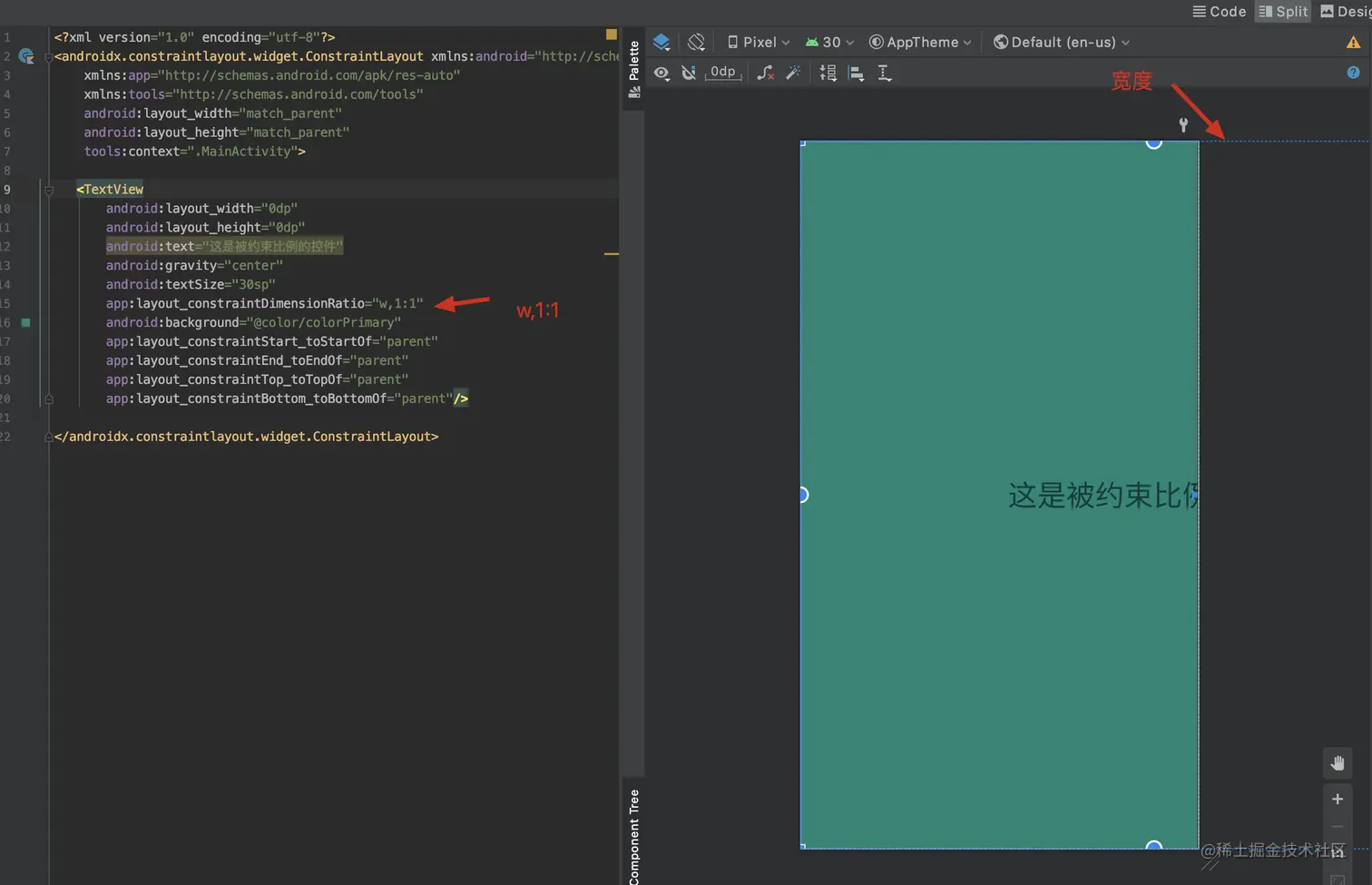This screenshot has height=885, width=1372.
Task: Click the clear all constraints icon
Action: point(766,73)
